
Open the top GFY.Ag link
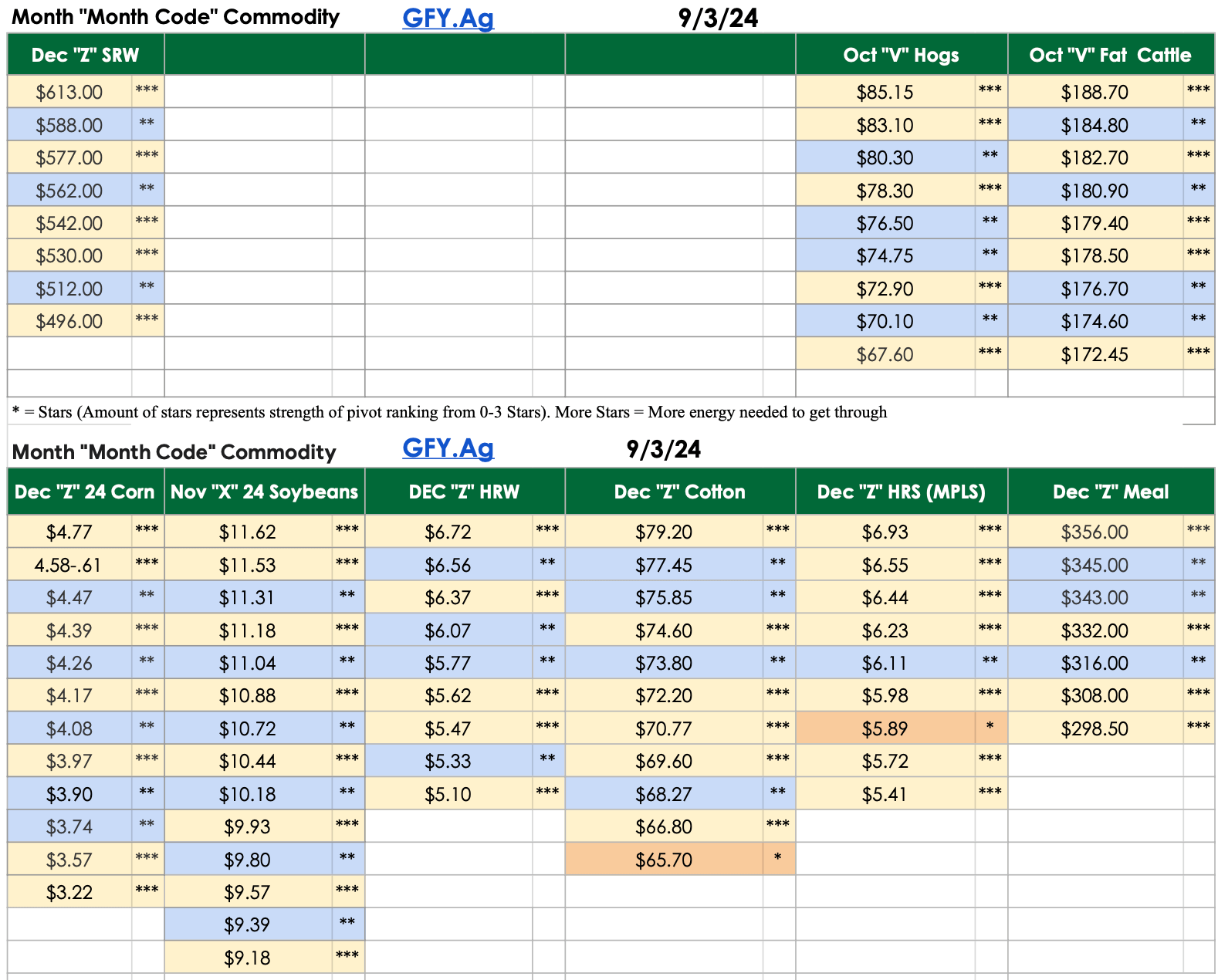click(448, 18)
